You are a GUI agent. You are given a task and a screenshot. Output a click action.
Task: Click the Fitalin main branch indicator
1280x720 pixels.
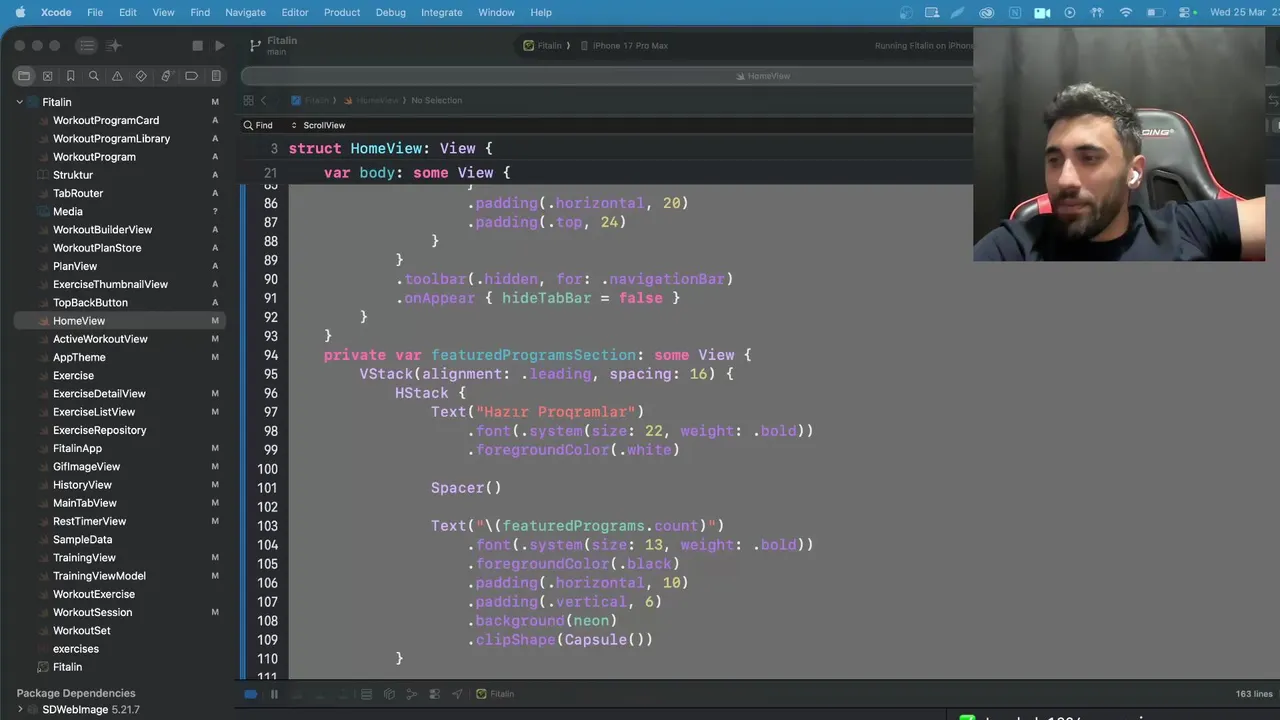(x=273, y=46)
